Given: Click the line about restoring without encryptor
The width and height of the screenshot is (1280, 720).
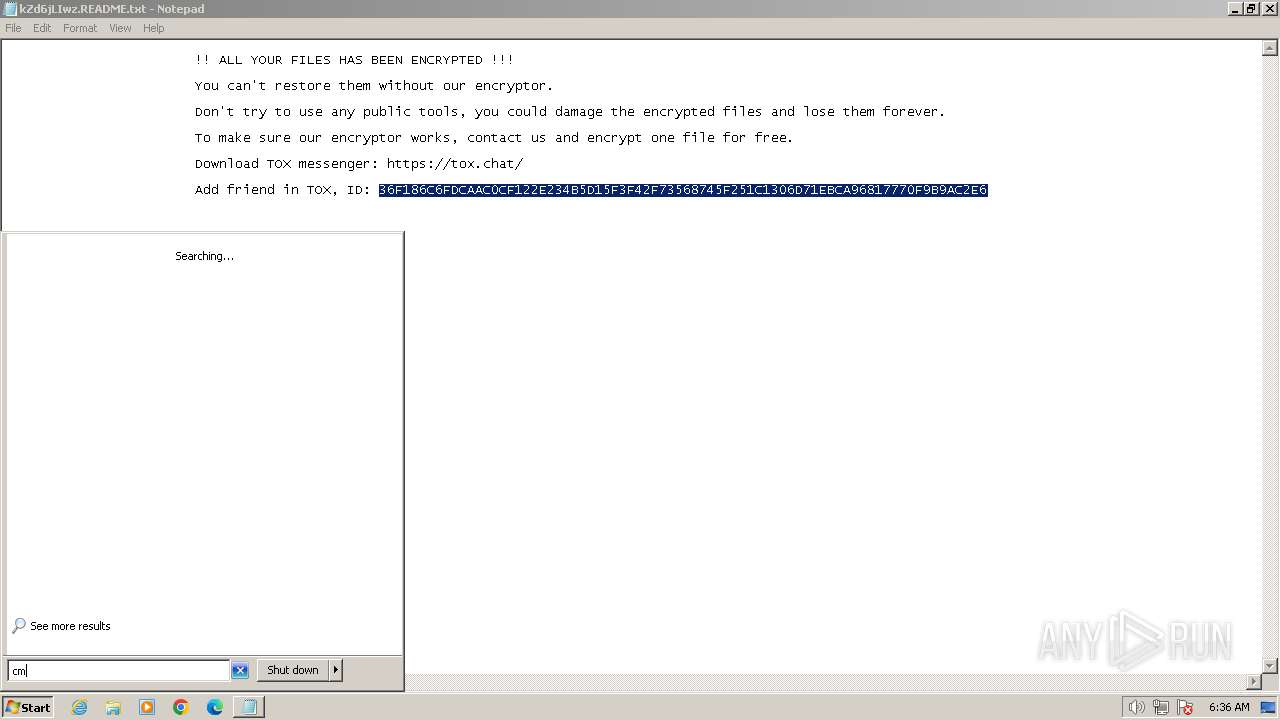Looking at the screenshot, I should [374, 86].
